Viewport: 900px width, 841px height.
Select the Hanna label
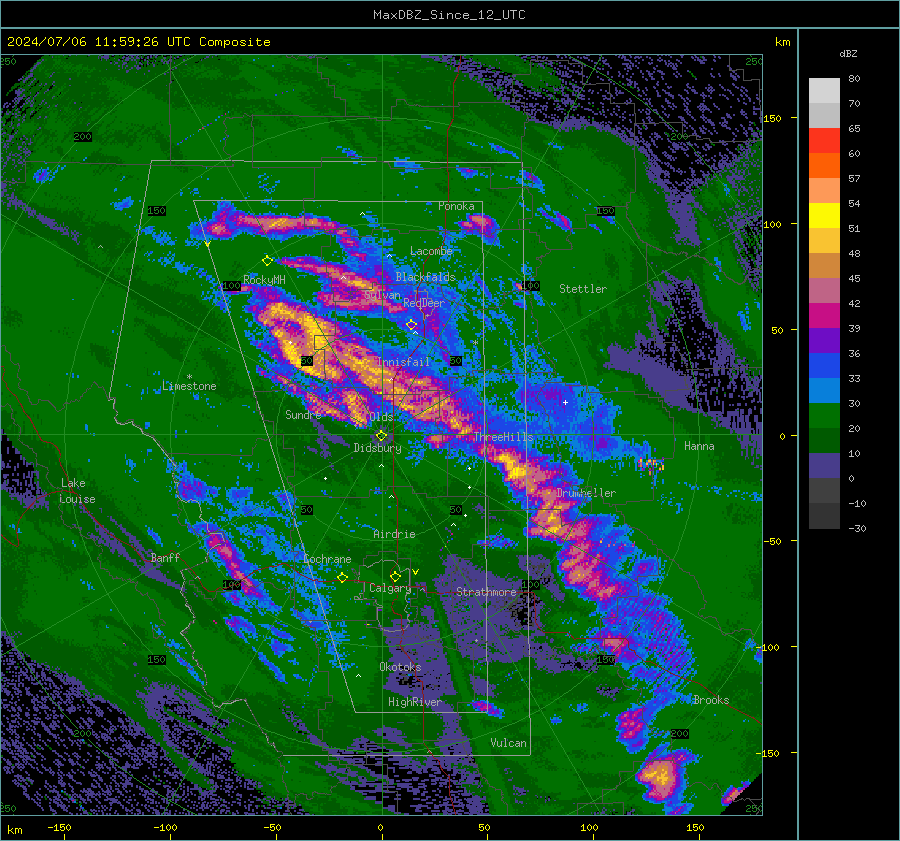click(x=699, y=446)
